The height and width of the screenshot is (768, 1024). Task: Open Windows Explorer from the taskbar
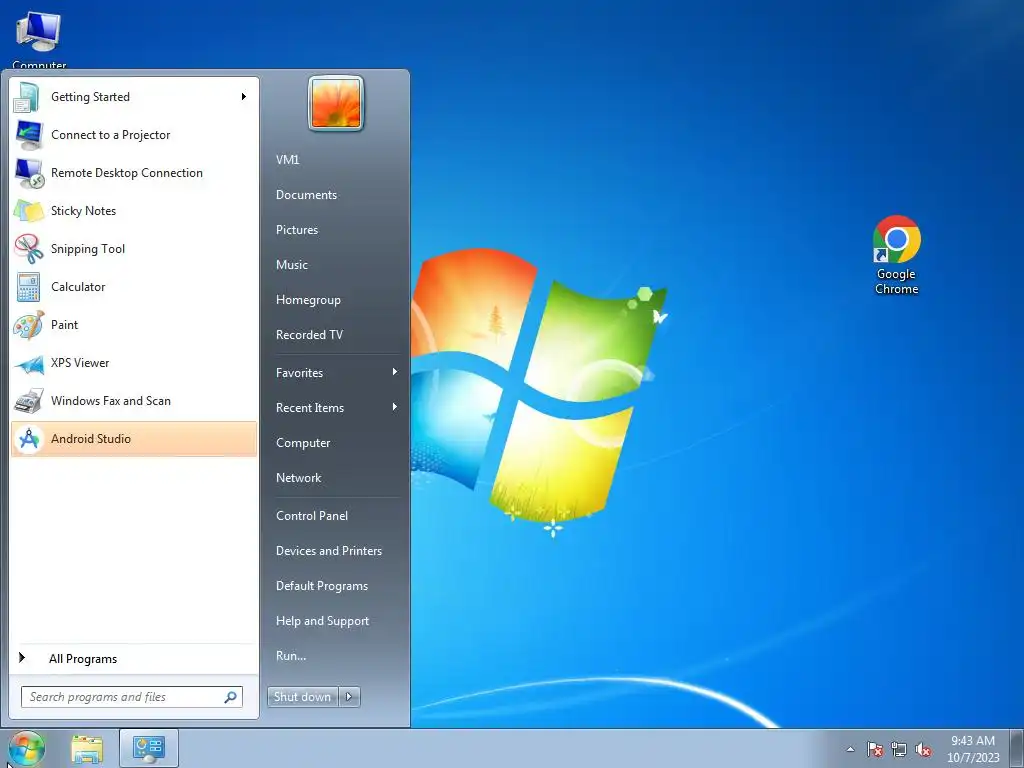[88, 749]
